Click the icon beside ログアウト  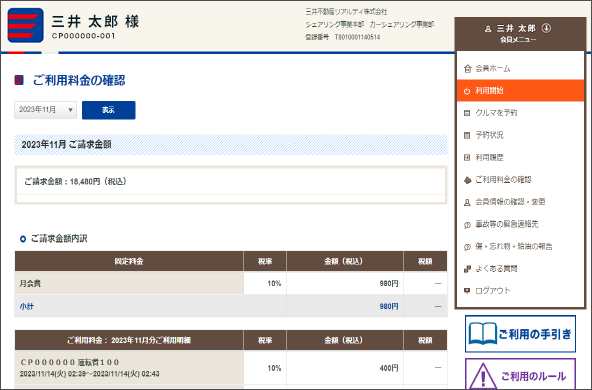(x=467, y=291)
